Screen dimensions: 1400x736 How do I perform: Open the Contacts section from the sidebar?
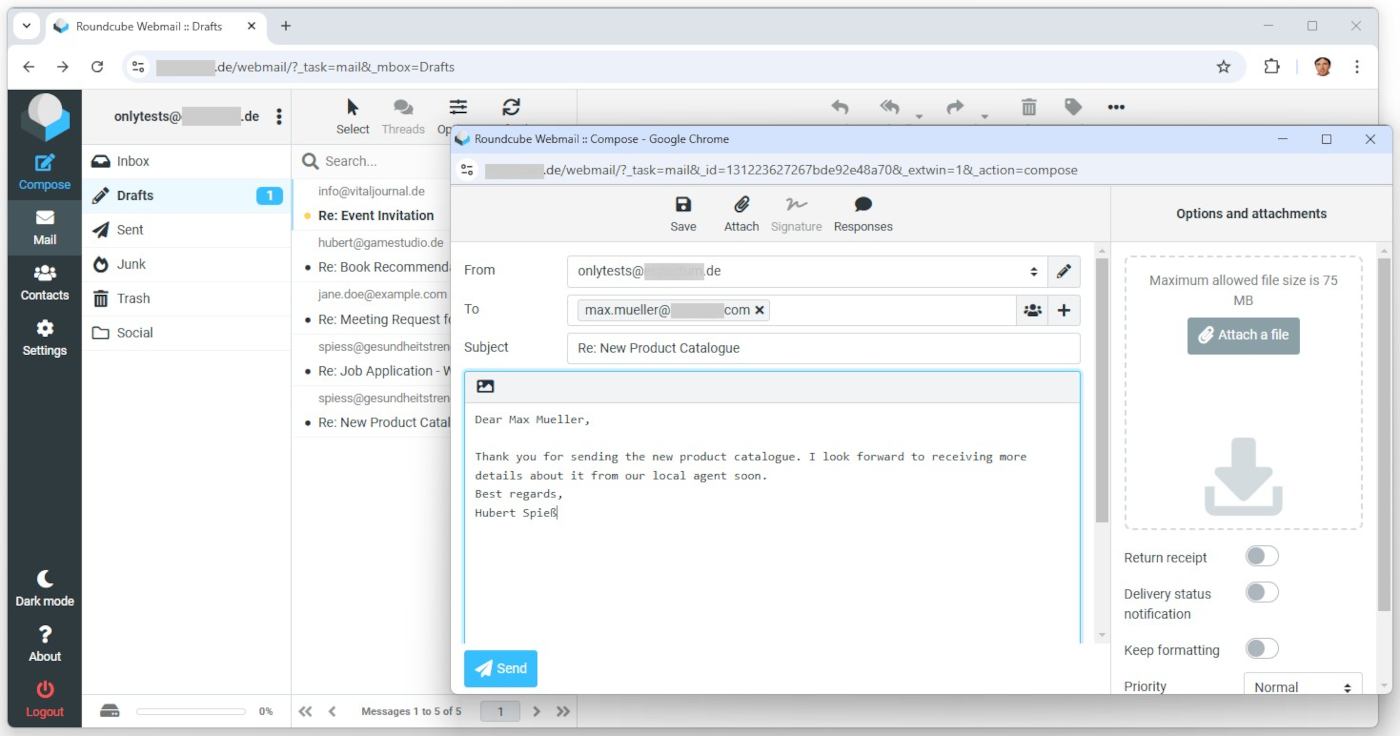(44, 281)
